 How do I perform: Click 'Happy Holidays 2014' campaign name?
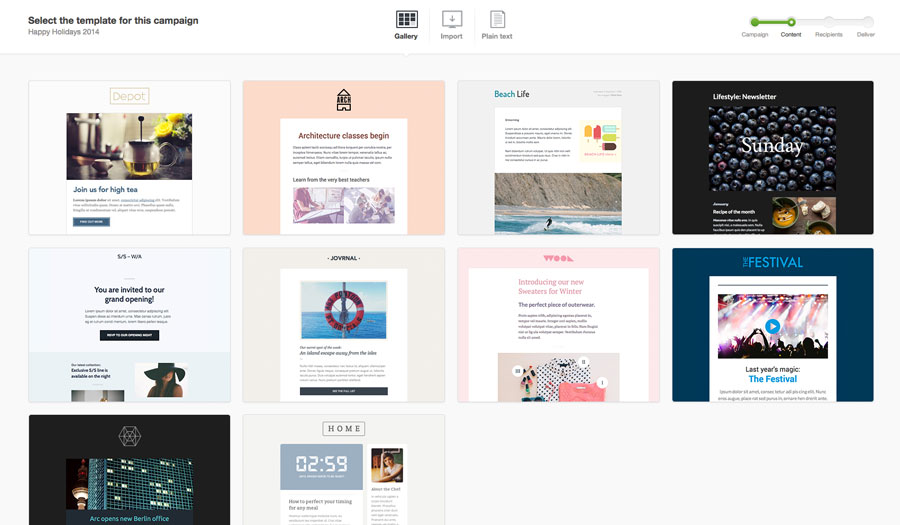64,32
